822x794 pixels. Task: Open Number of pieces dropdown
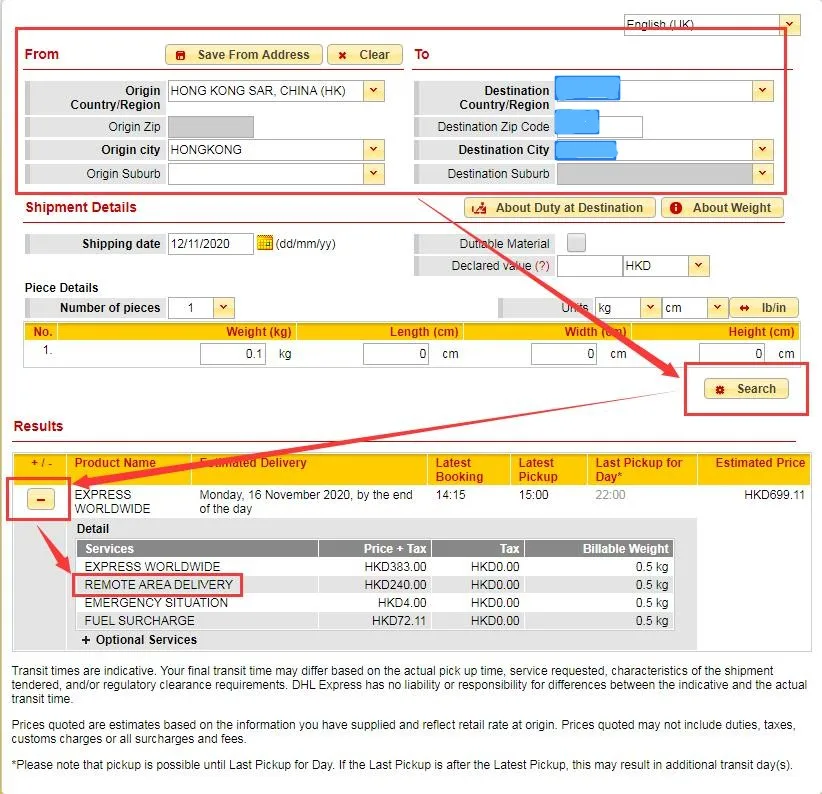223,308
